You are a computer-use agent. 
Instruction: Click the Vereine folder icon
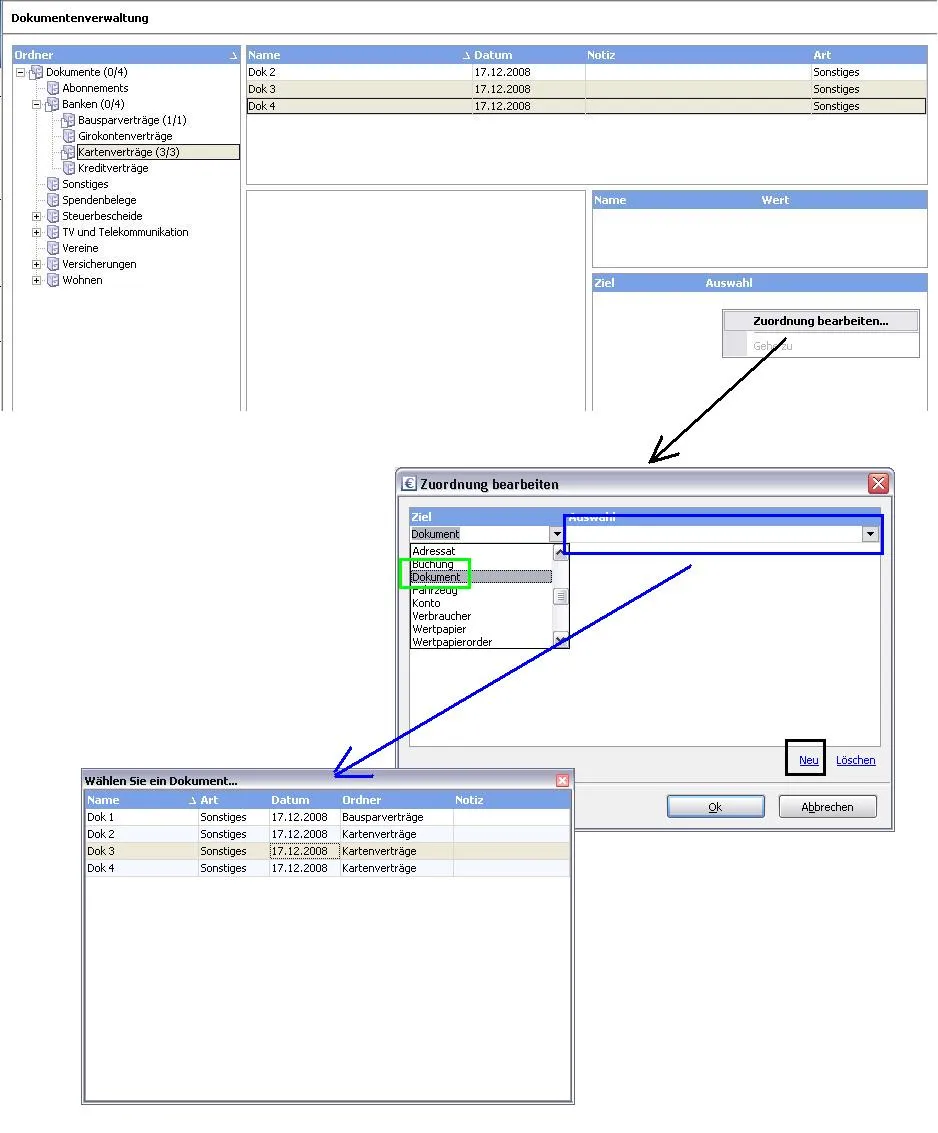click(x=53, y=248)
